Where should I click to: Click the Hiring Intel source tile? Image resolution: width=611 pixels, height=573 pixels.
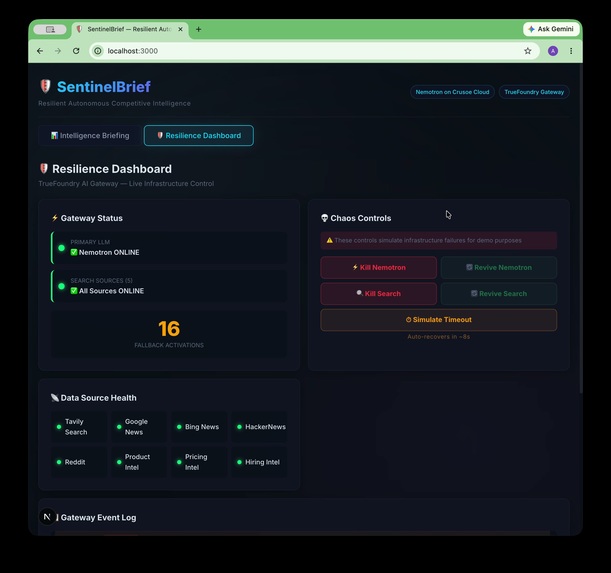(x=260, y=462)
